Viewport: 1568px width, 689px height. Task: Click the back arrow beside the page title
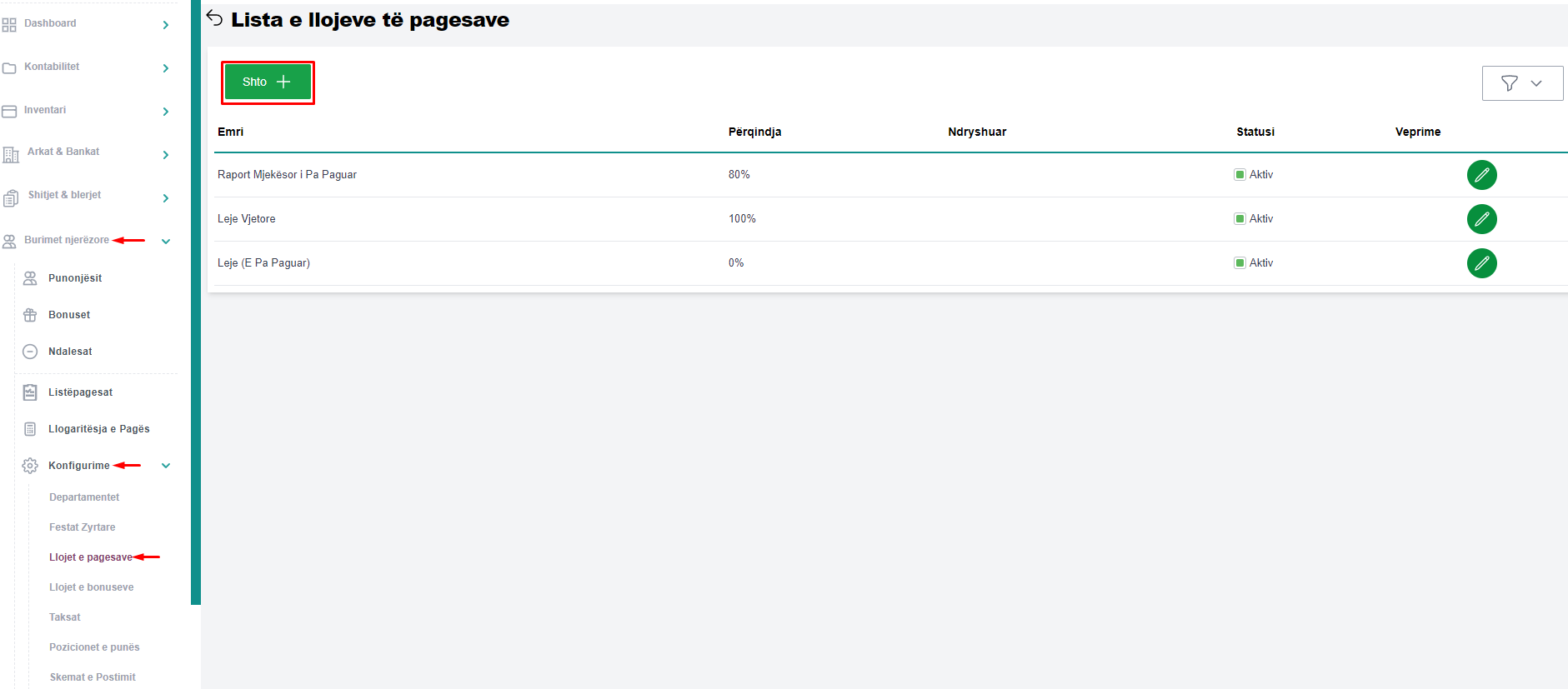214,18
